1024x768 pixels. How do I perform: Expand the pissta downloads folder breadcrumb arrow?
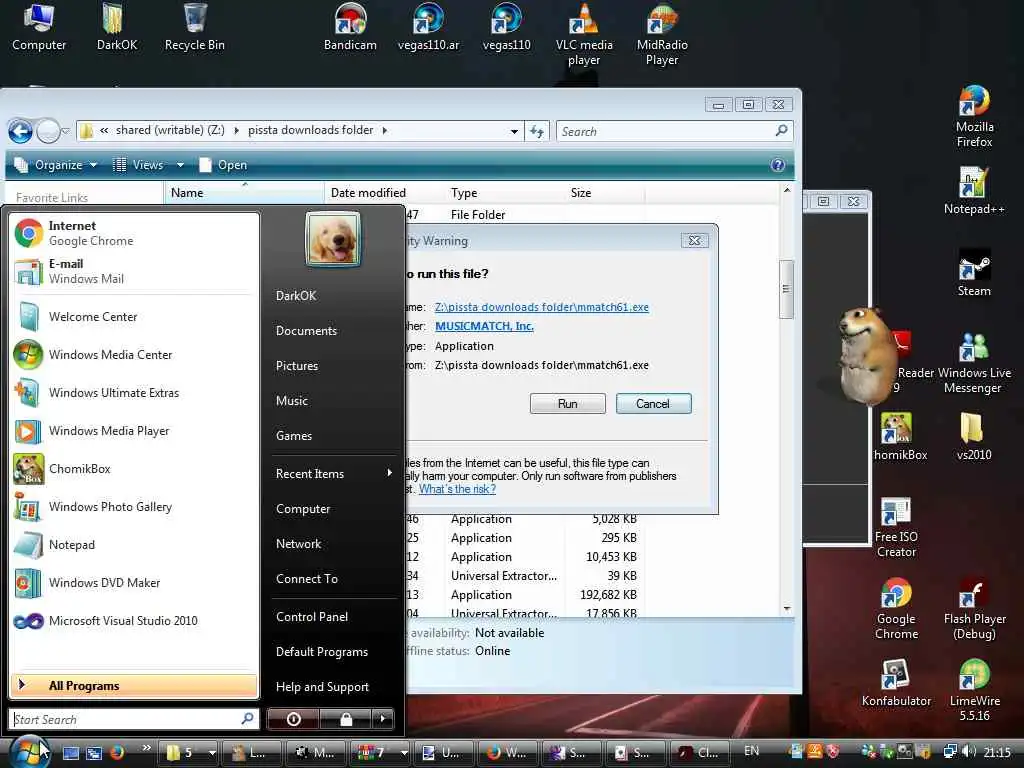385,130
